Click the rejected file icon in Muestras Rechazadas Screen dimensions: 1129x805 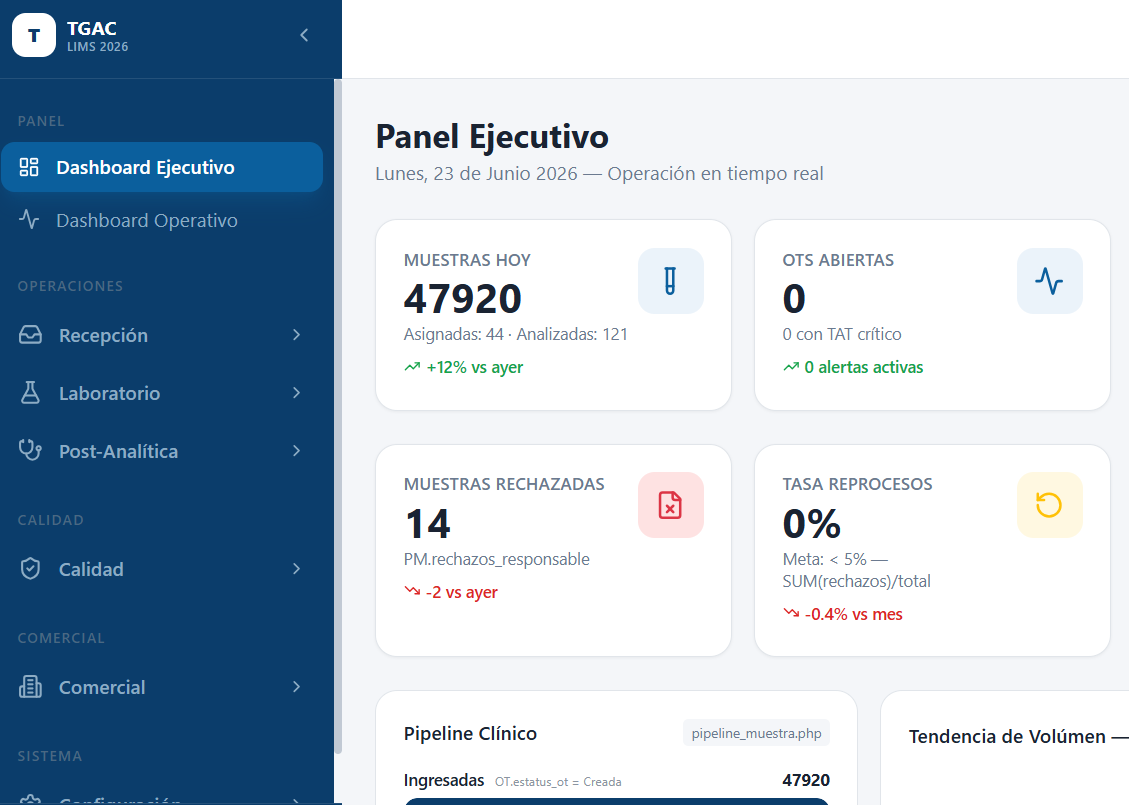670,505
